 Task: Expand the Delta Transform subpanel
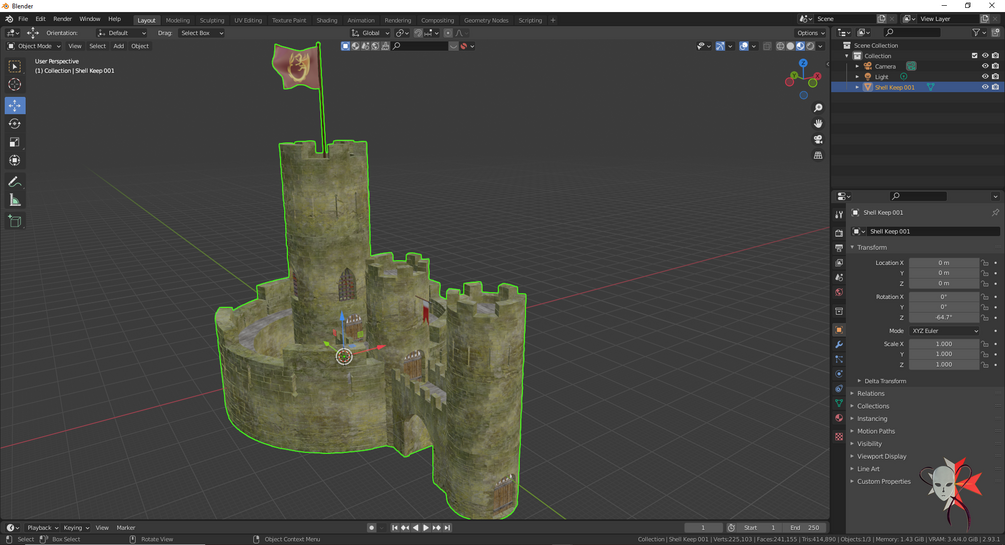click(885, 381)
